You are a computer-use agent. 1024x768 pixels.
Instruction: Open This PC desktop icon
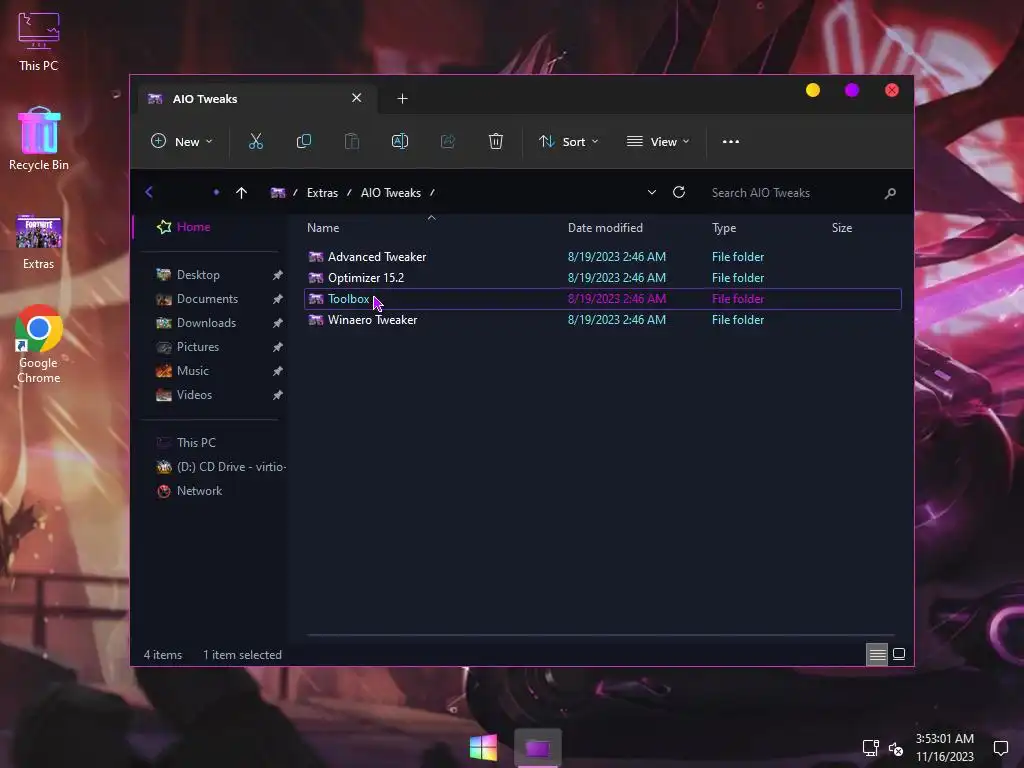point(39,40)
